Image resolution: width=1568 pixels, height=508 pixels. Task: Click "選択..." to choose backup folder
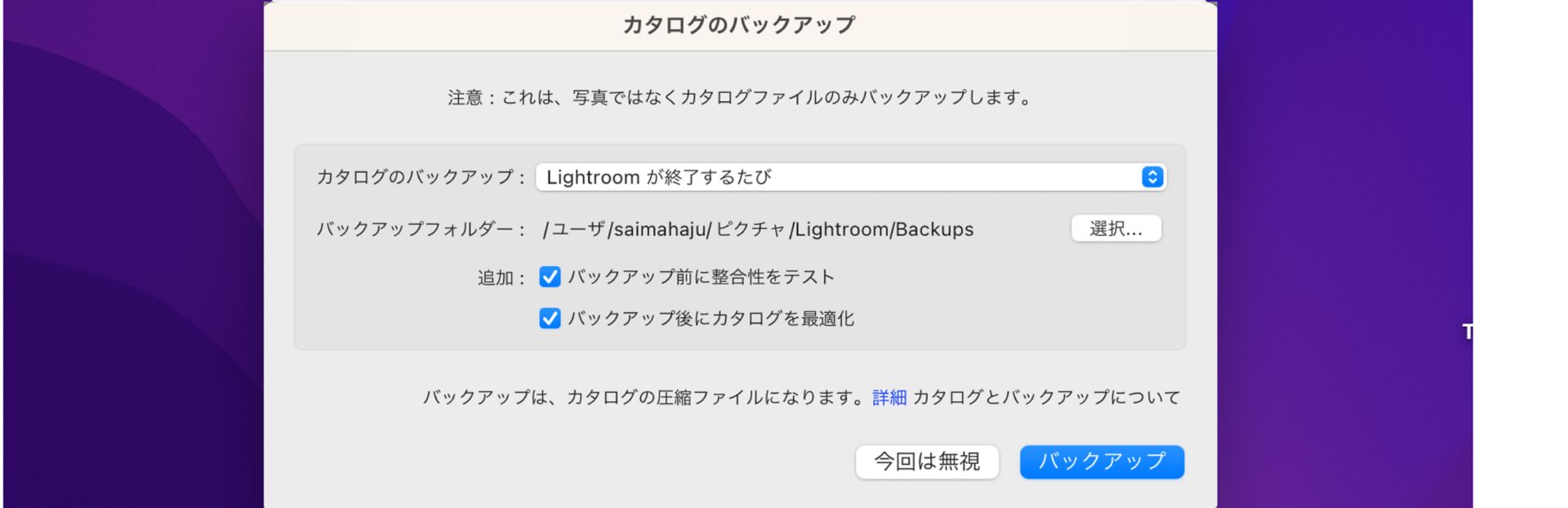[1116, 229]
